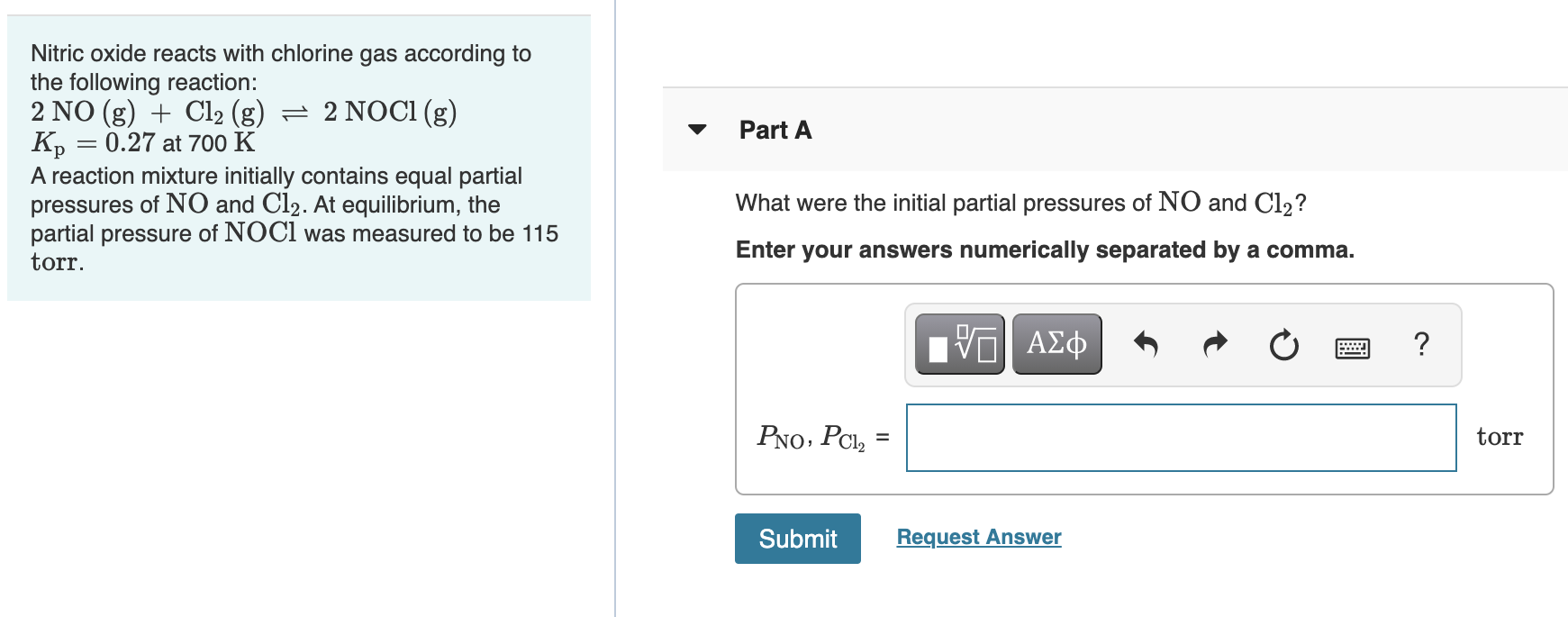Open the math templates button
1568x617 pixels.
pos(959,344)
